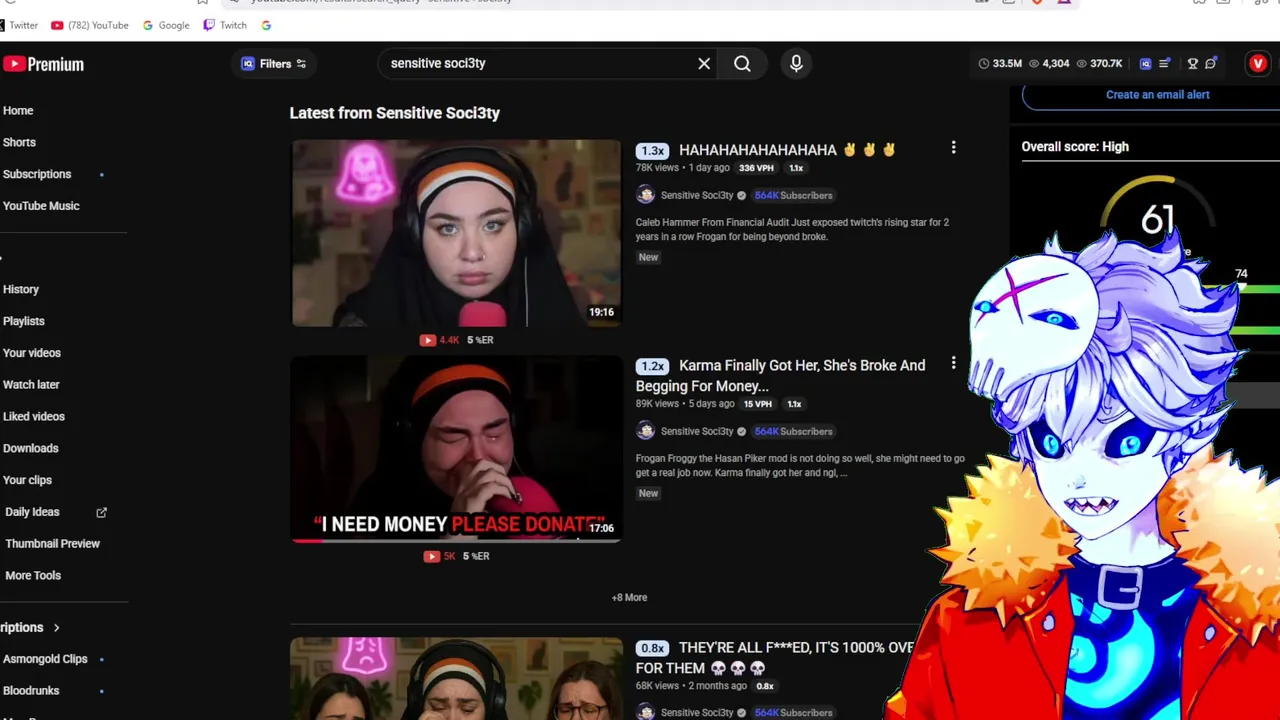This screenshot has width=1280, height=720.
Task: Expand '+8 More' videos
Action: (x=629, y=598)
